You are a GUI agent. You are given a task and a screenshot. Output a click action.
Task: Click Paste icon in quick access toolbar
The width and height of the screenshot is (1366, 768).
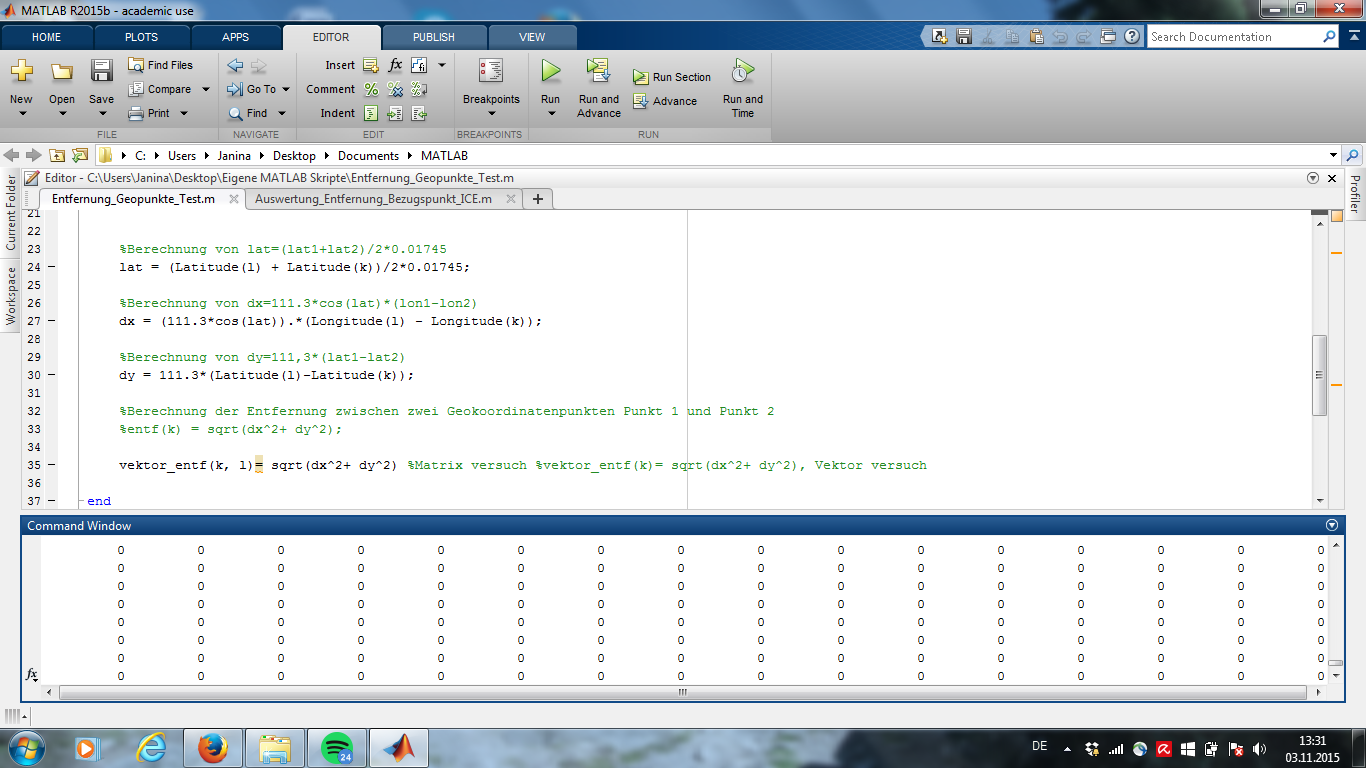coord(1035,37)
